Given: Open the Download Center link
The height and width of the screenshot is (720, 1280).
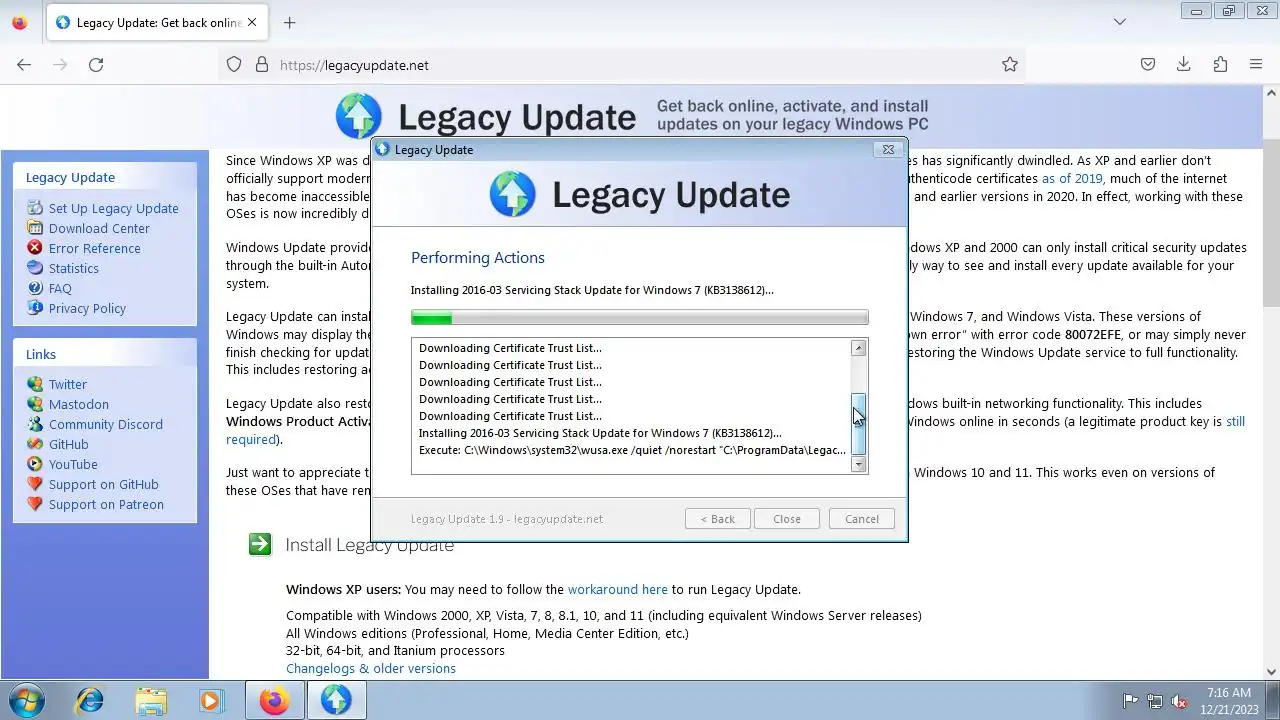Looking at the screenshot, I should [x=99, y=228].
